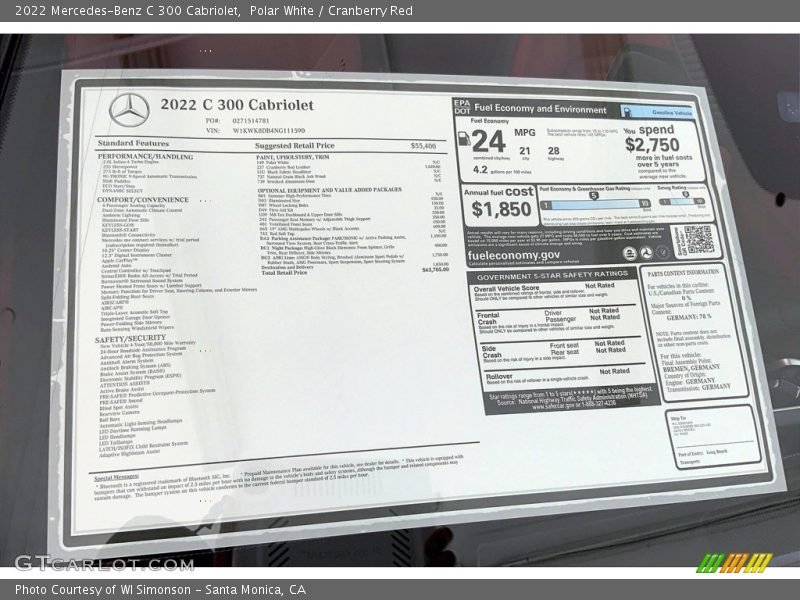Select the page title '2022 Mercedes-Benz C 300 Cabriolet'

(128, 10)
